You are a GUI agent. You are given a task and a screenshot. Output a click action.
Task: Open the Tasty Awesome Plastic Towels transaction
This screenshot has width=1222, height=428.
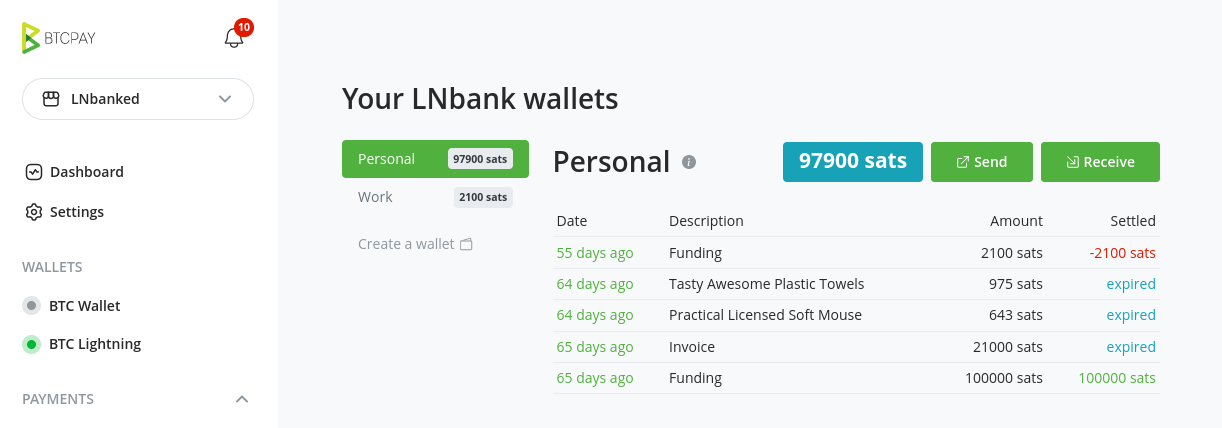coord(856,284)
